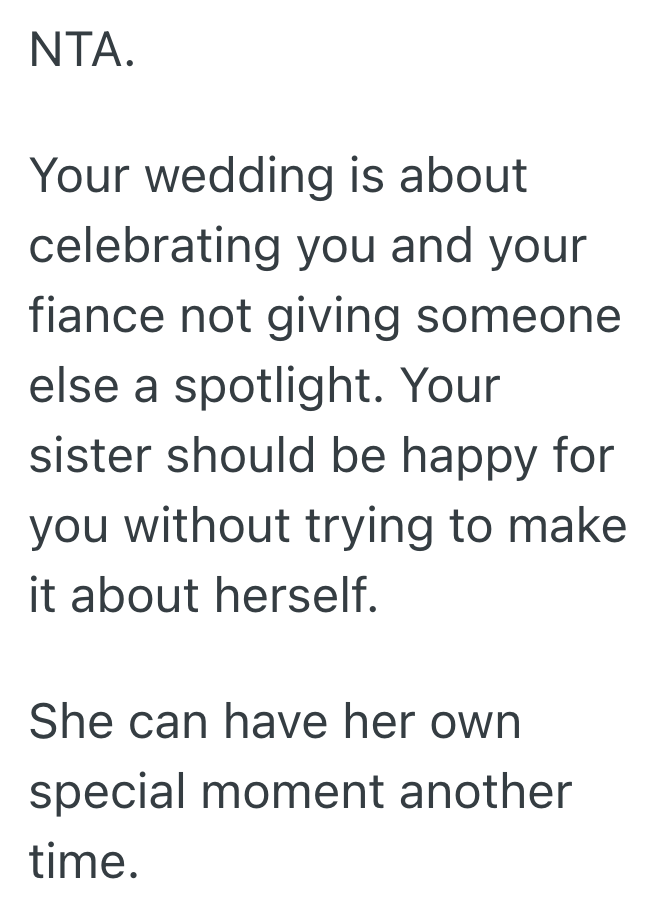Tap the final word "time."
Viewport: 662px width, 916px height.
tap(84, 862)
